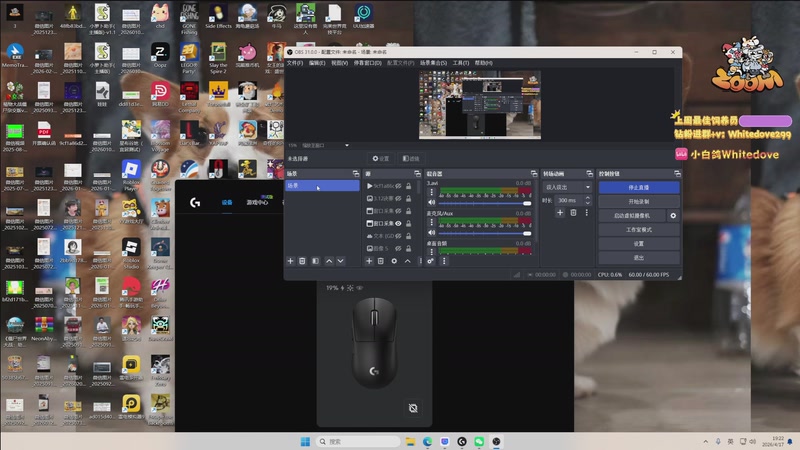Click the Logitech G HUB logo
800x450 pixels.
[193, 201]
